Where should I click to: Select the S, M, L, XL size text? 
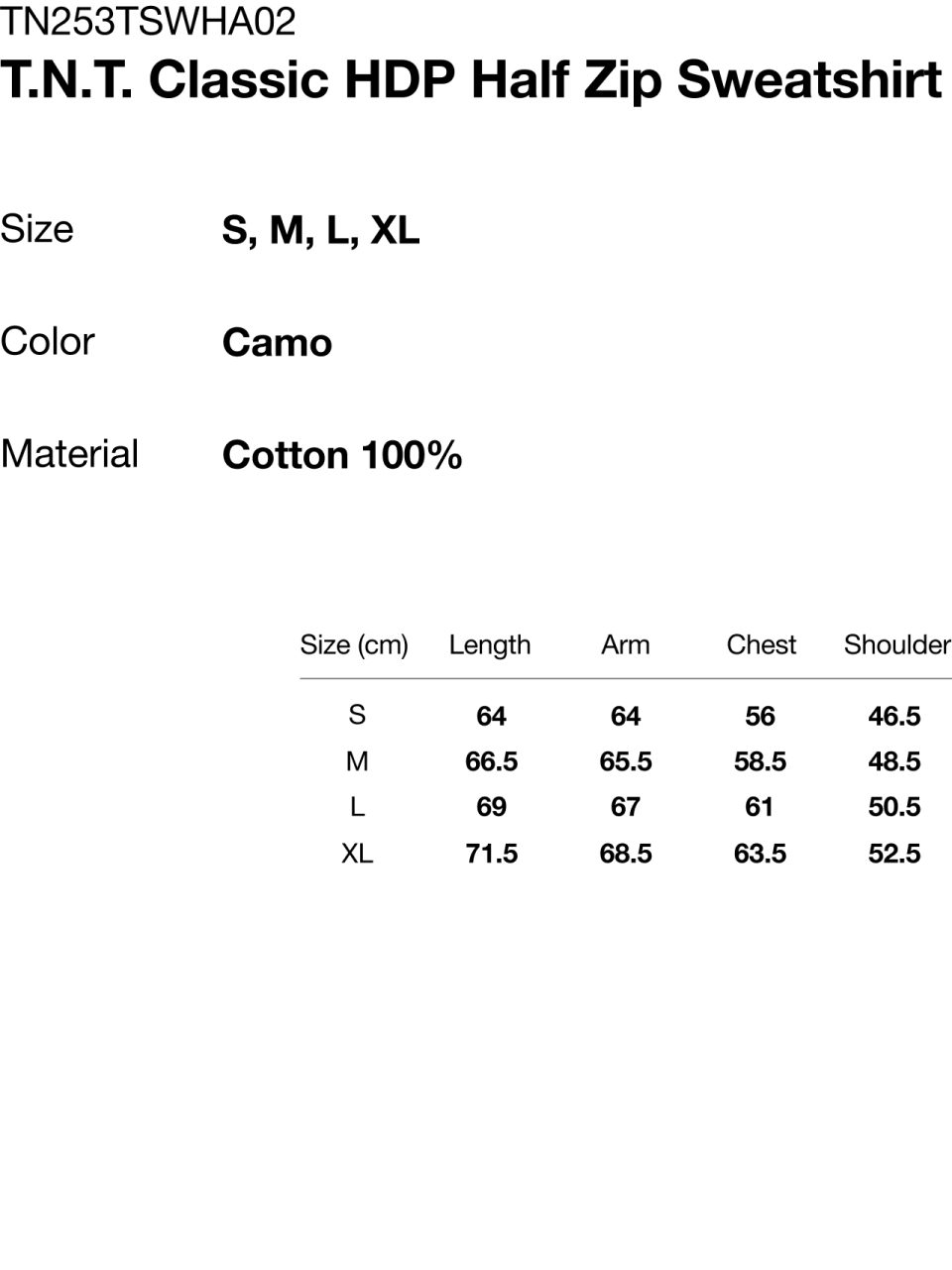[321, 231]
